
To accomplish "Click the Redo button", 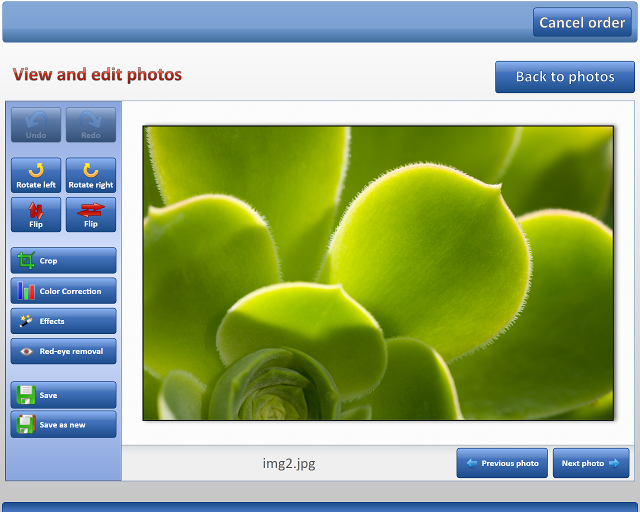I will 91,125.
